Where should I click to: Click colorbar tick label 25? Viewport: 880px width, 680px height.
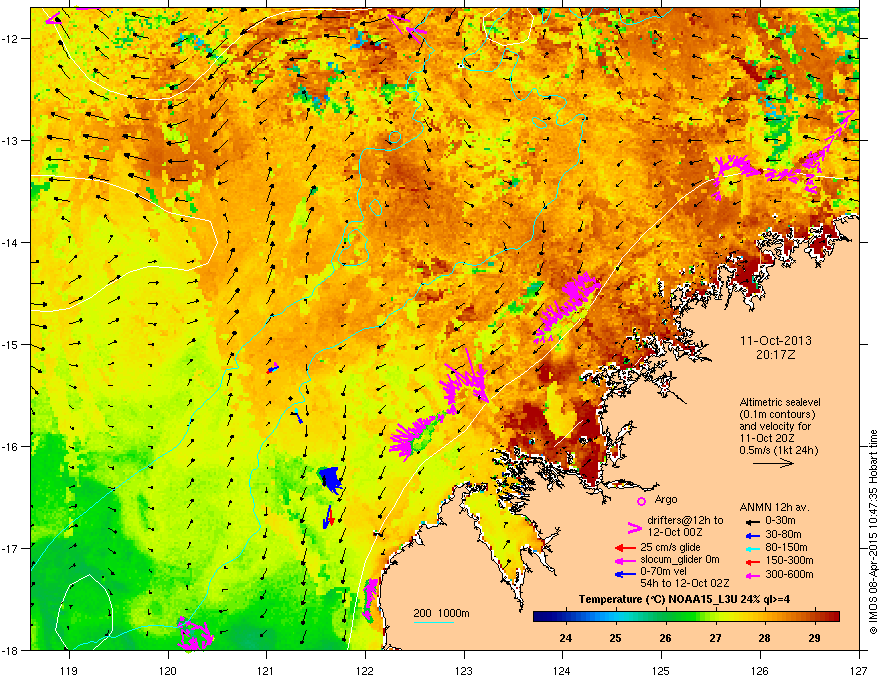click(616, 638)
